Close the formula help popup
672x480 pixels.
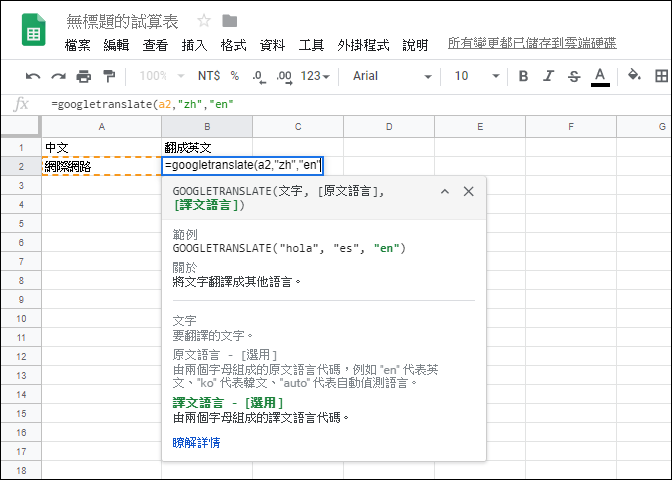[468, 192]
